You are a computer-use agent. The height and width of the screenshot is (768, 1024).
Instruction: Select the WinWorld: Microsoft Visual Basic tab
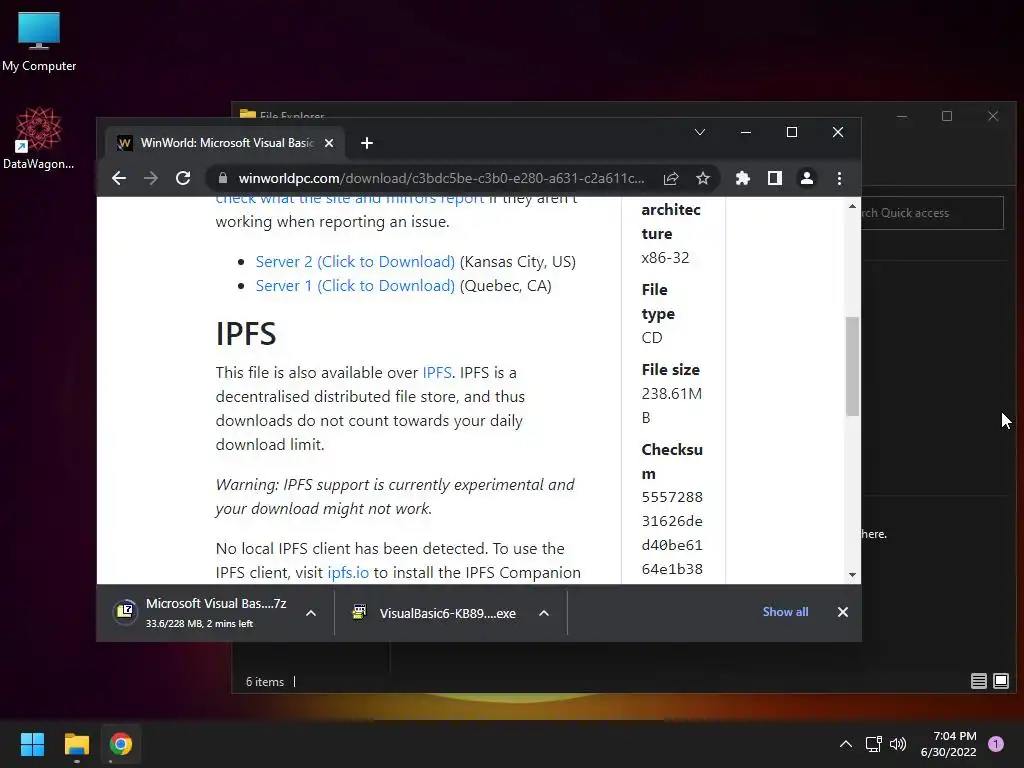(x=226, y=143)
